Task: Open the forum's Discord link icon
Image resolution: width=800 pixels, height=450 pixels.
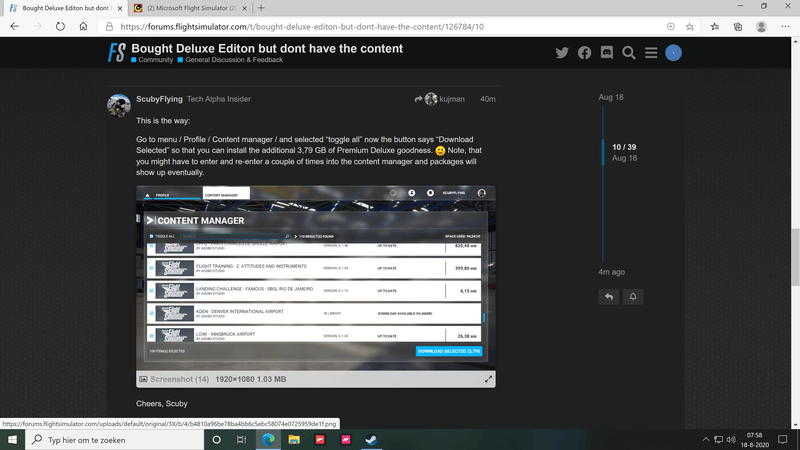Action: click(x=607, y=53)
